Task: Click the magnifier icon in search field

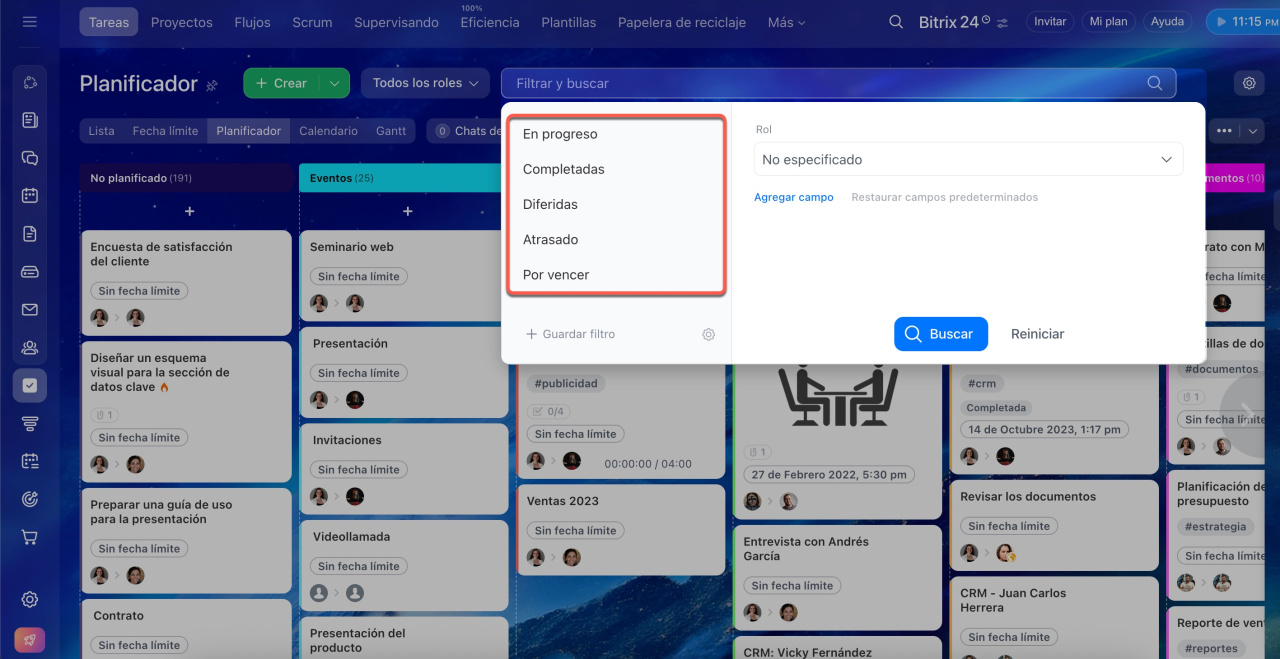Action: (x=1155, y=83)
